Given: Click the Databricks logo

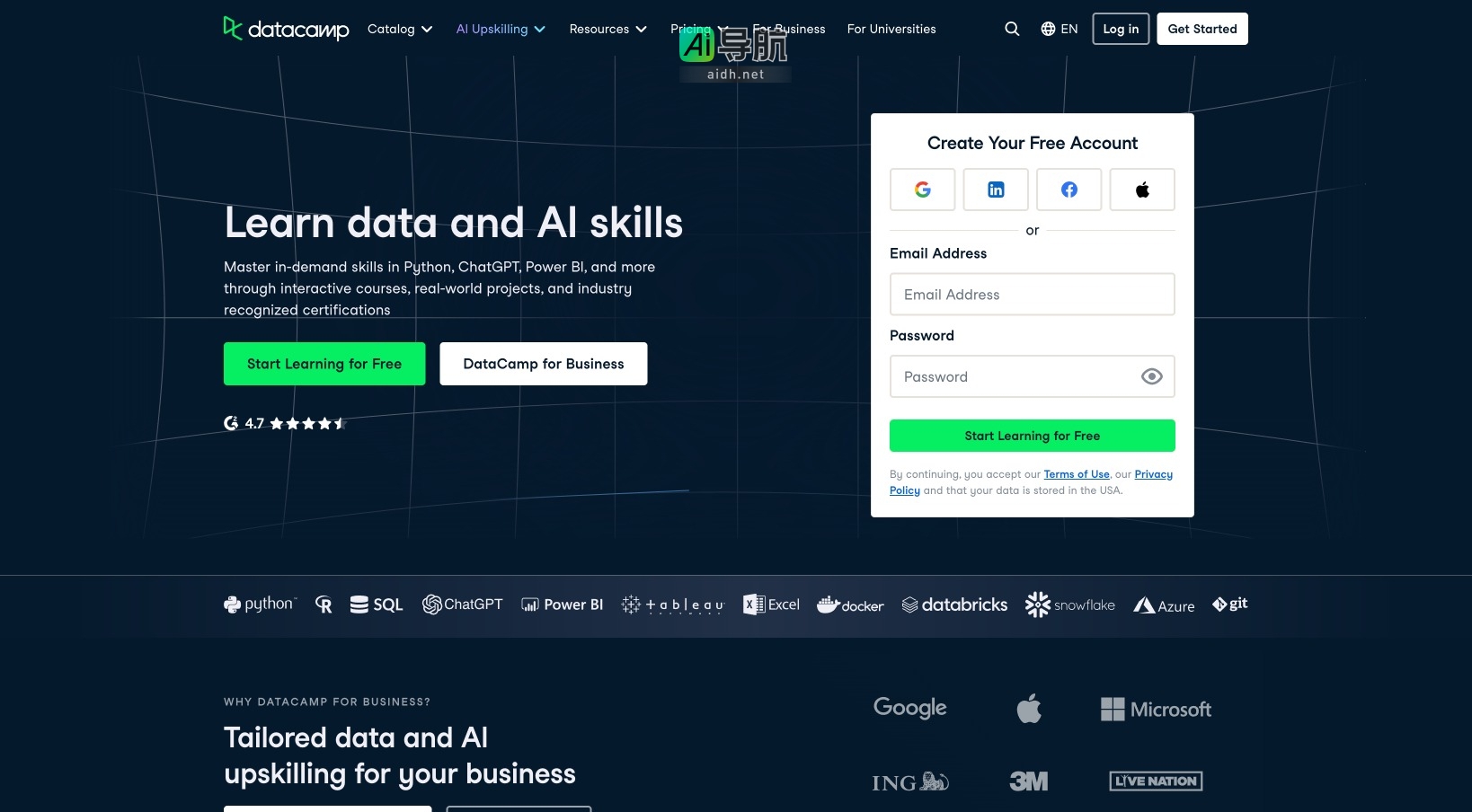Looking at the screenshot, I should tap(954, 605).
